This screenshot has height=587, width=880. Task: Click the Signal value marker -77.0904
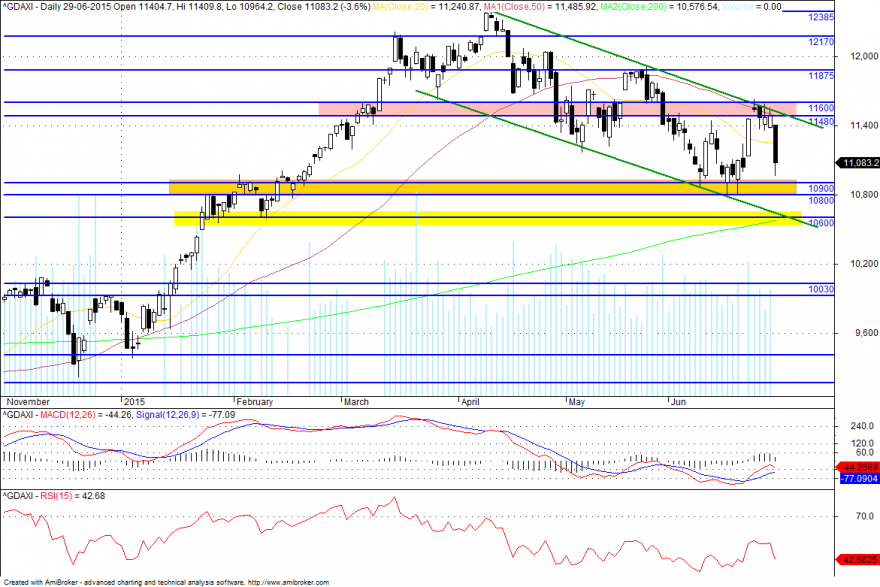859,479
